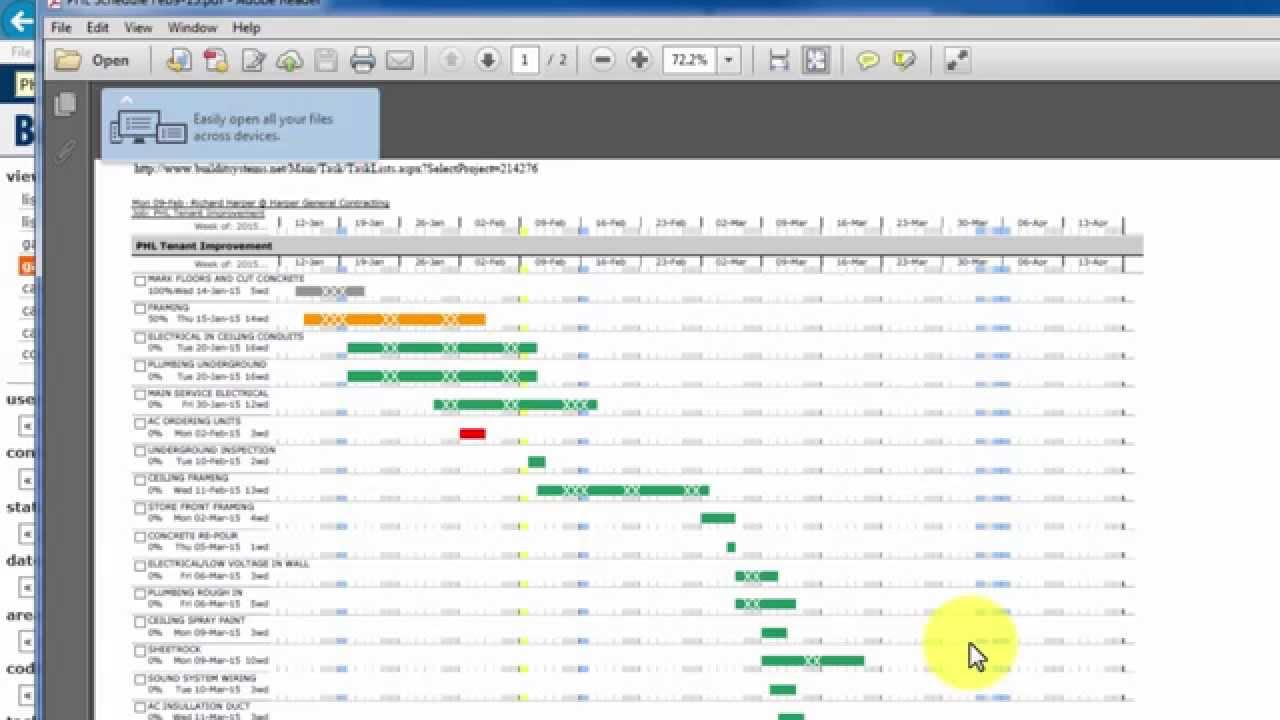Open the zoom percentage dropdown arrow
Image resolution: width=1280 pixels, height=720 pixels.
tap(729, 60)
